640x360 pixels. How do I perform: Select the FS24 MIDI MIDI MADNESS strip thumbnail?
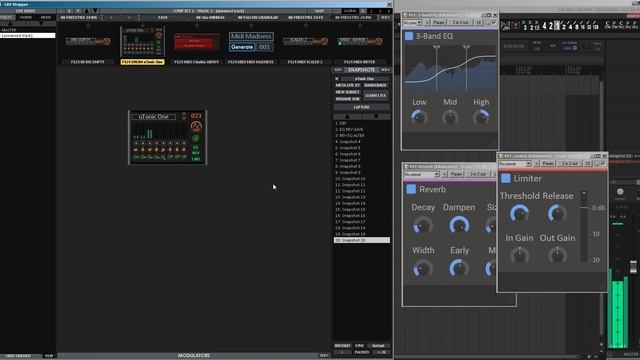point(251,42)
